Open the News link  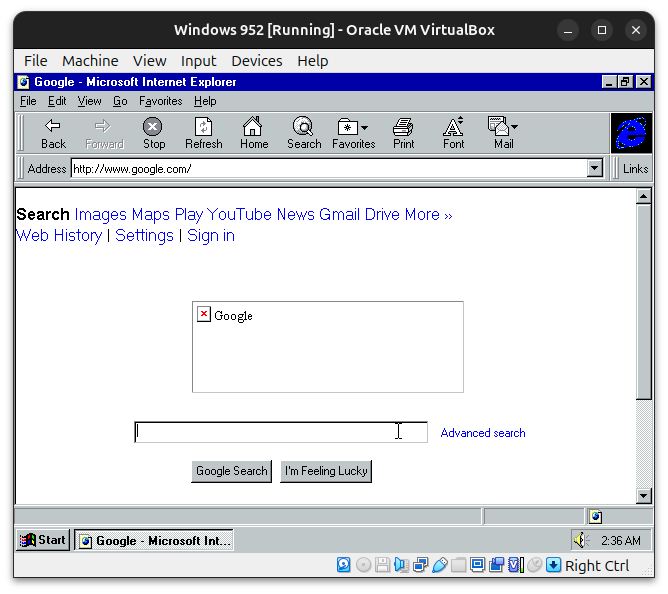pyautogui.click(x=295, y=214)
